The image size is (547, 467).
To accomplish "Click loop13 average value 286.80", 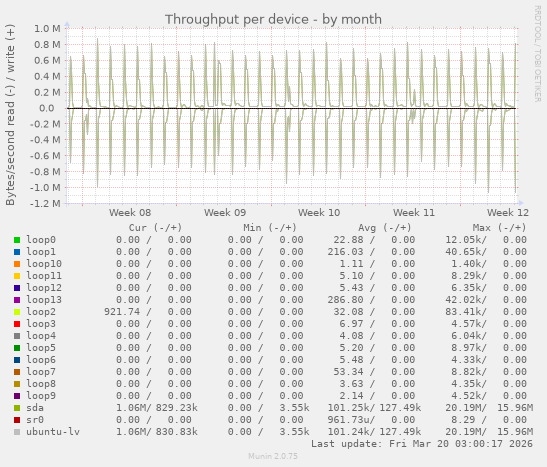I will pos(345,300).
